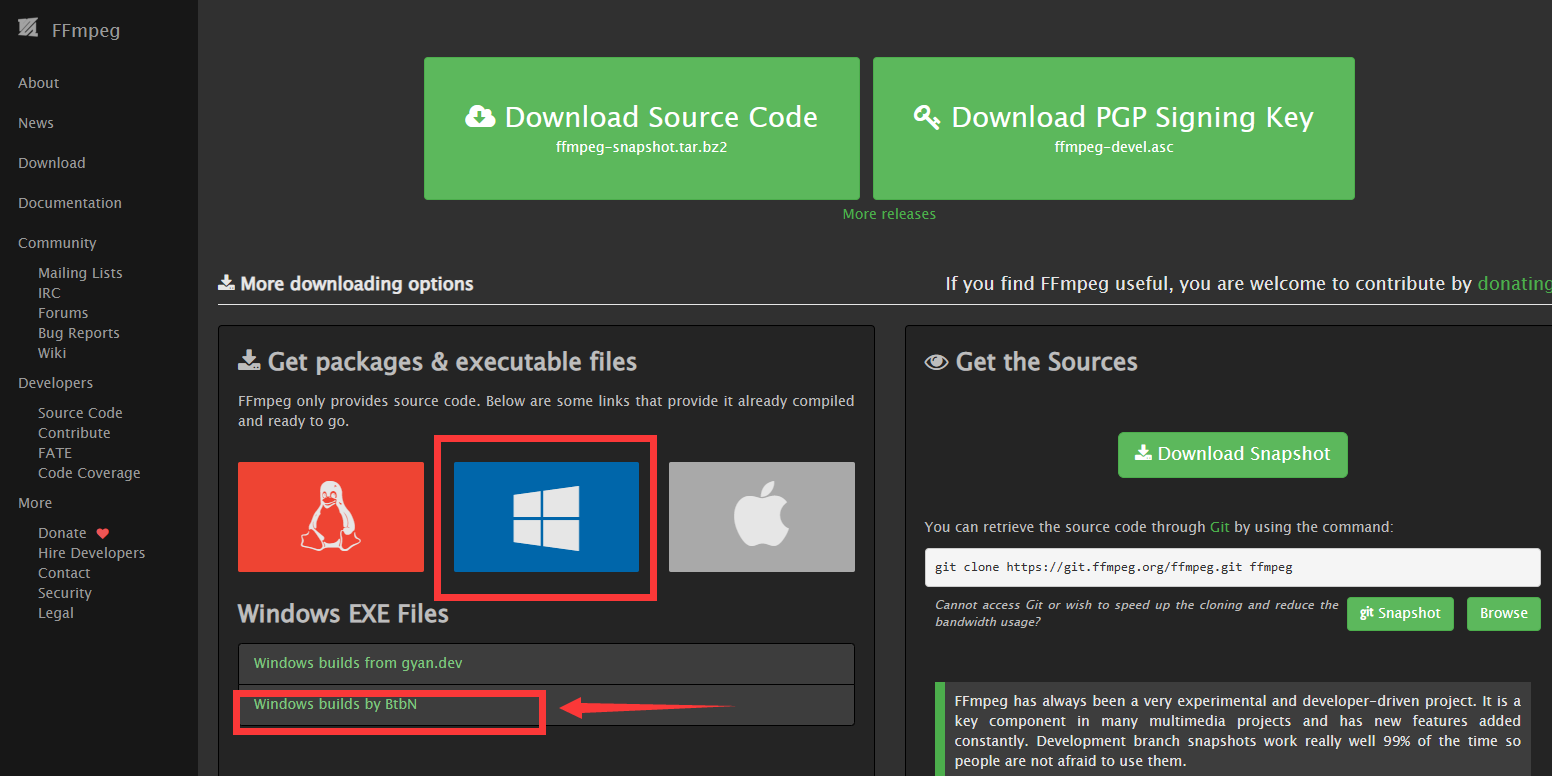The width and height of the screenshot is (1552, 776).
Task: Go to News in sidebar
Action: click(x=36, y=123)
